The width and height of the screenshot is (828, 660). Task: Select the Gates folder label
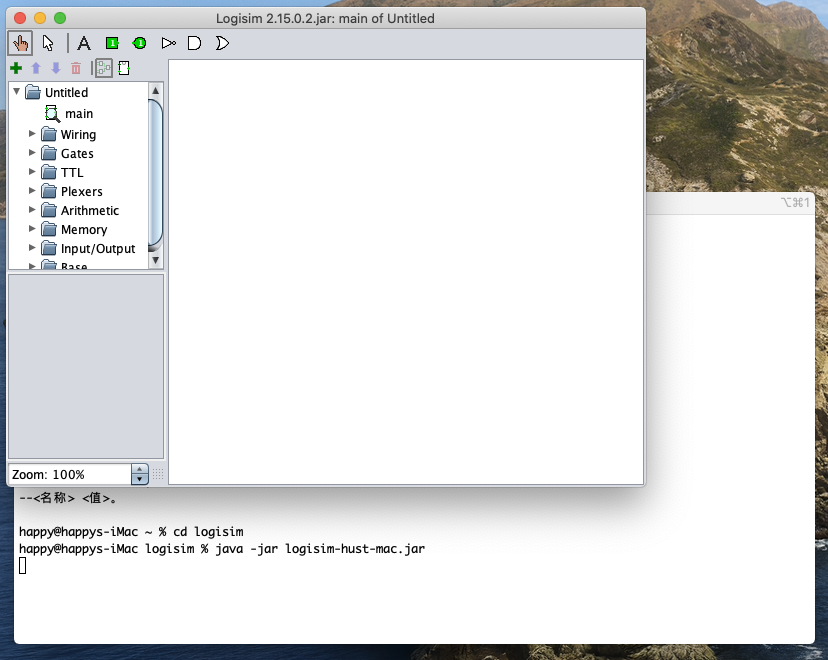pos(77,154)
